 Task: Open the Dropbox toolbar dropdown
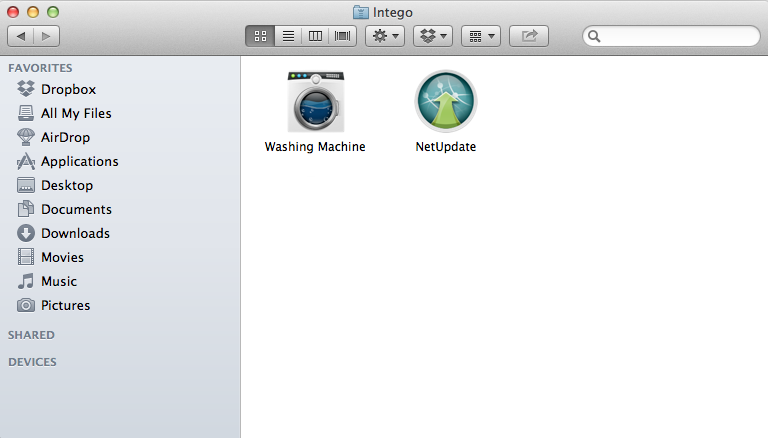point(433,36)
